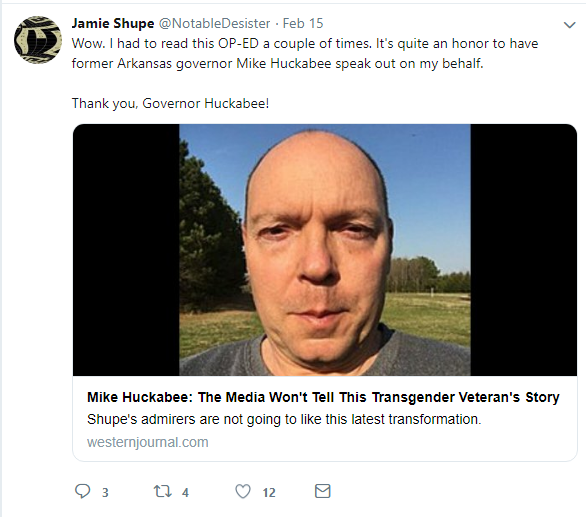The image size is (586, 517).
Task: Like the tweet with the heart icon
Action: point(243,491)
